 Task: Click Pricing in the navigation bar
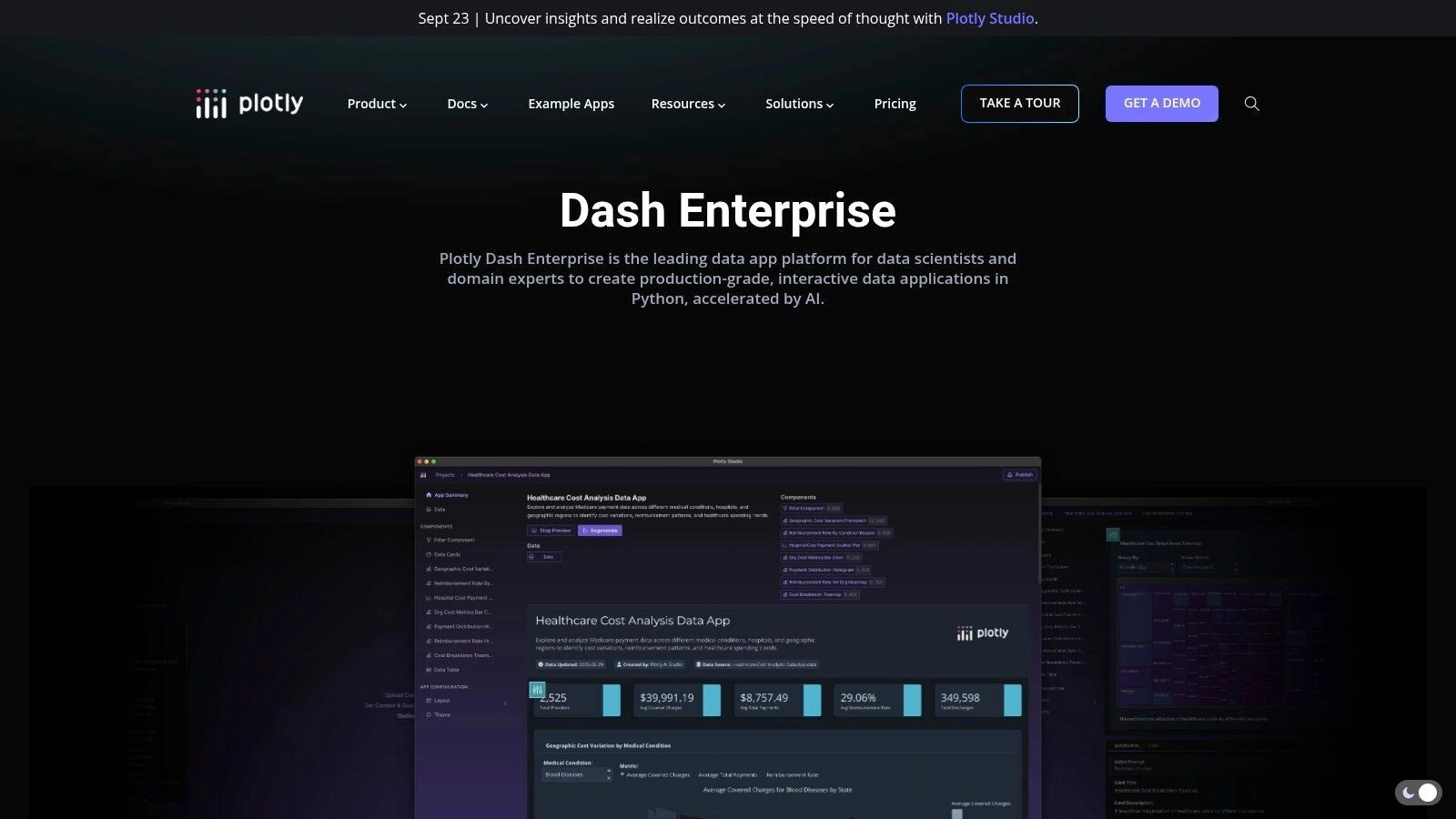tap(895, 104)
